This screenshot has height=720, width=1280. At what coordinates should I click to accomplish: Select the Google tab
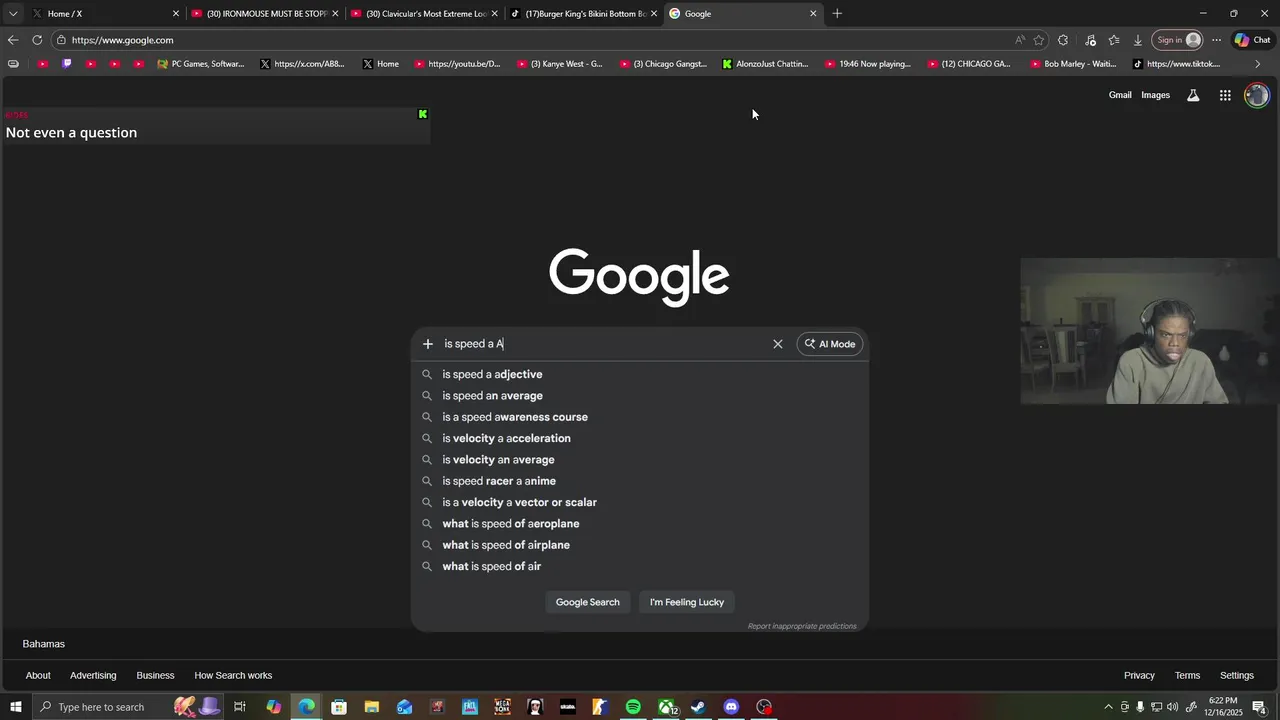coord(742,14)
